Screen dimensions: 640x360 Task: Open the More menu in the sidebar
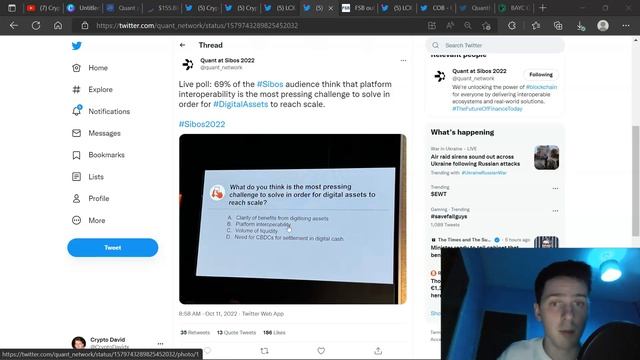click(x=89, y=220)
